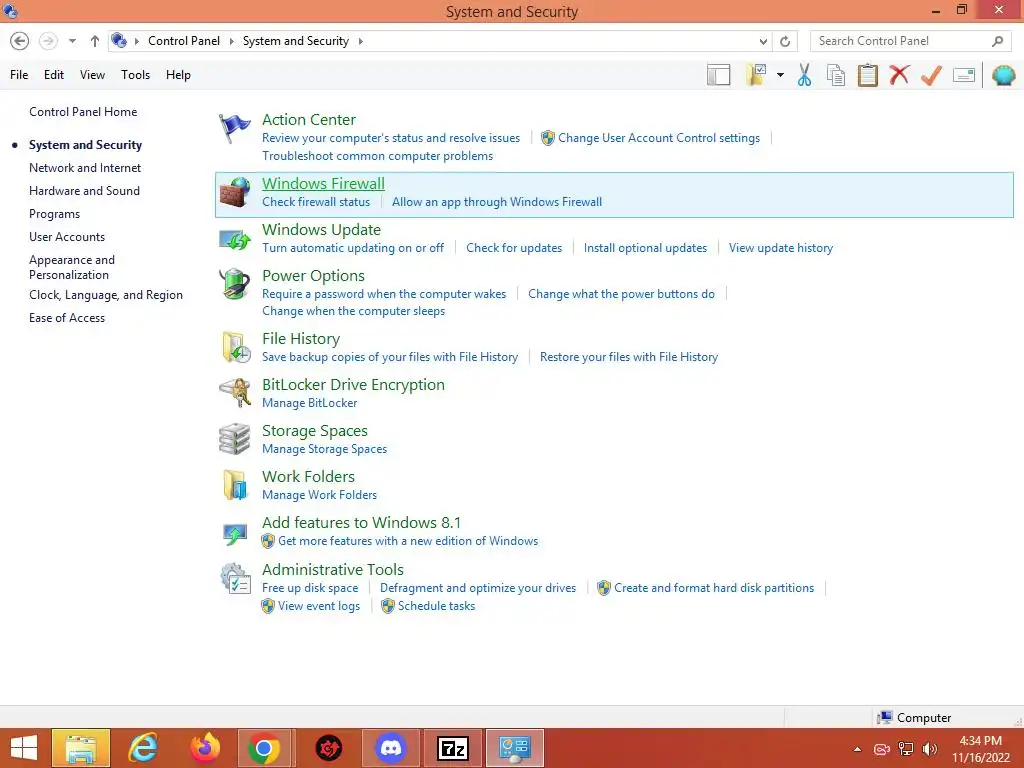
Task: Open 7-Zip from the taskbar
Action: [x=453, y=748]
